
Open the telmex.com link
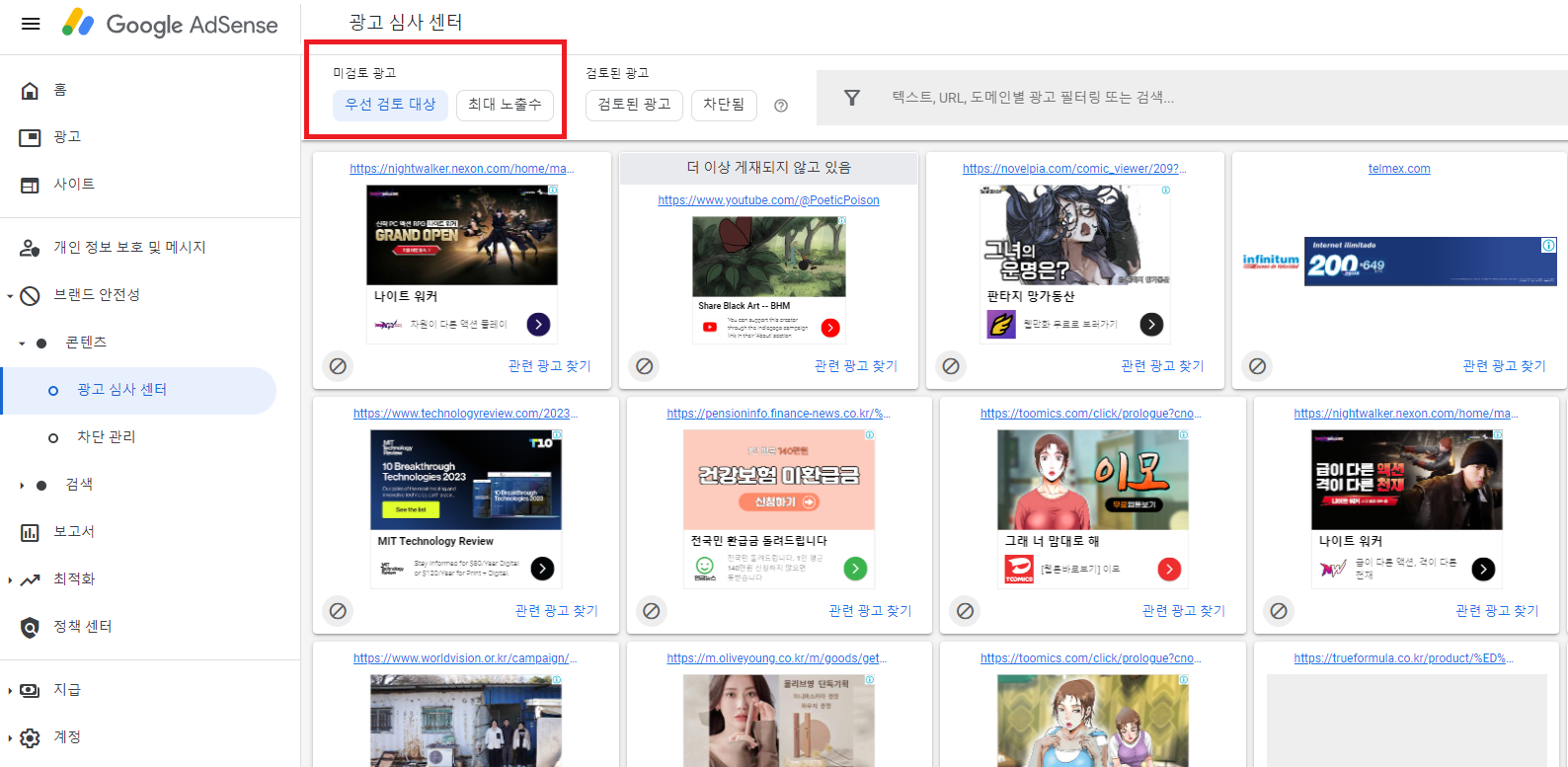tap(1398, 169)
